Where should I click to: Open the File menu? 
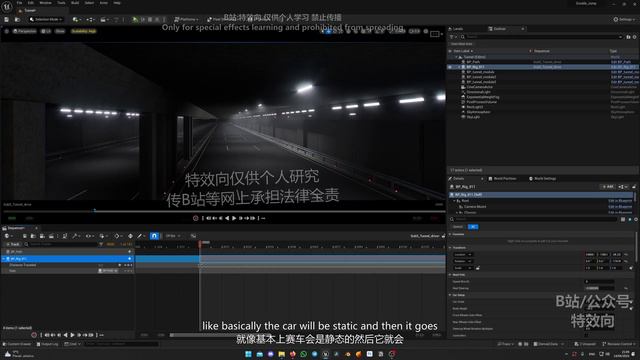pos(19,3)
